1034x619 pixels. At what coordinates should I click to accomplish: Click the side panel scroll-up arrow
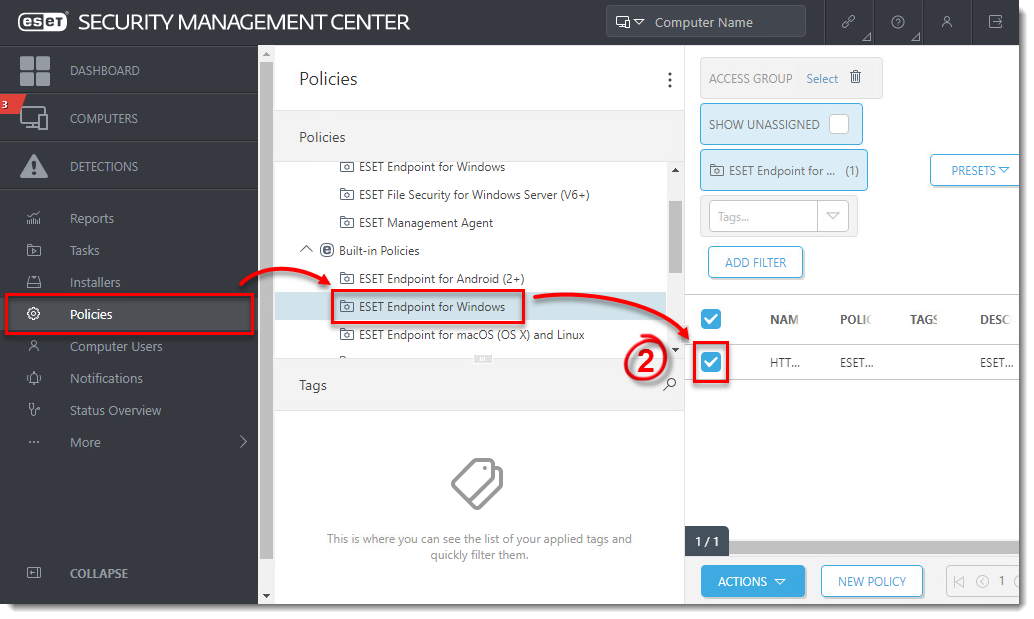click(266, 54)
